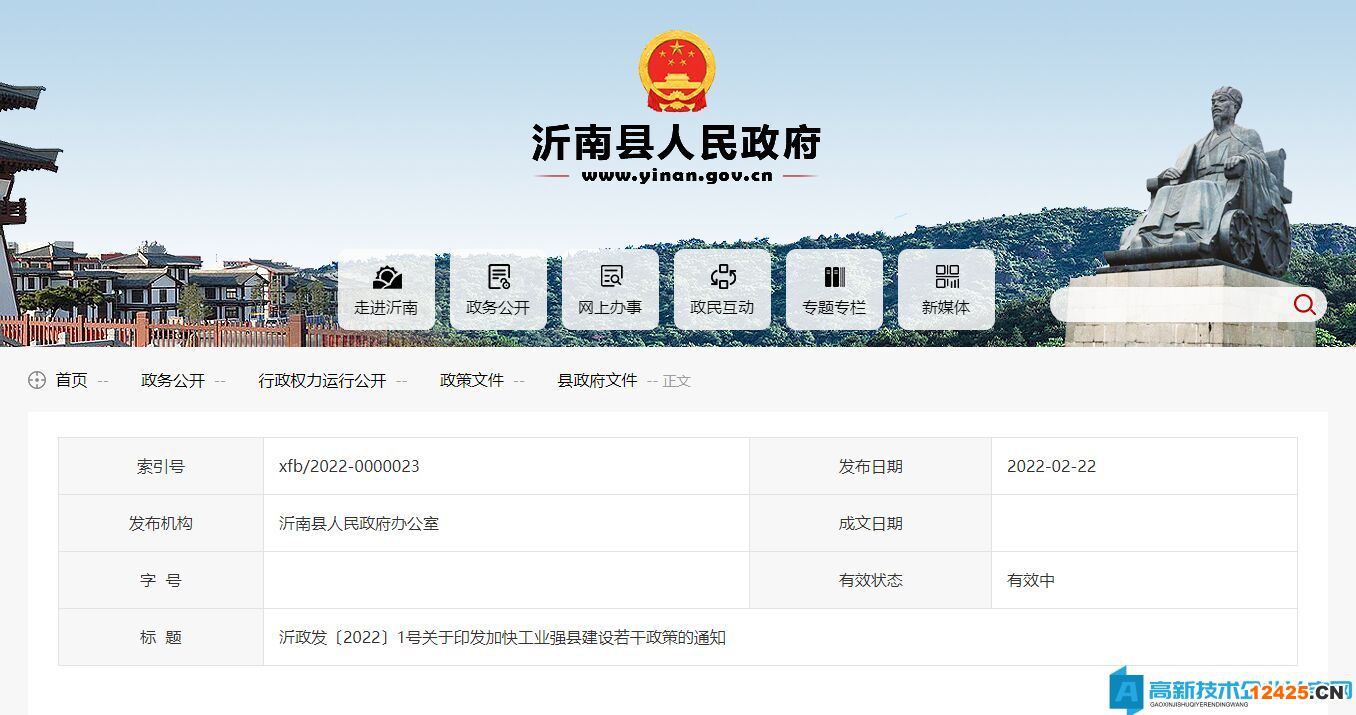Click the 成文日期 label cell

pyautogui.click(x=870, y=523)
